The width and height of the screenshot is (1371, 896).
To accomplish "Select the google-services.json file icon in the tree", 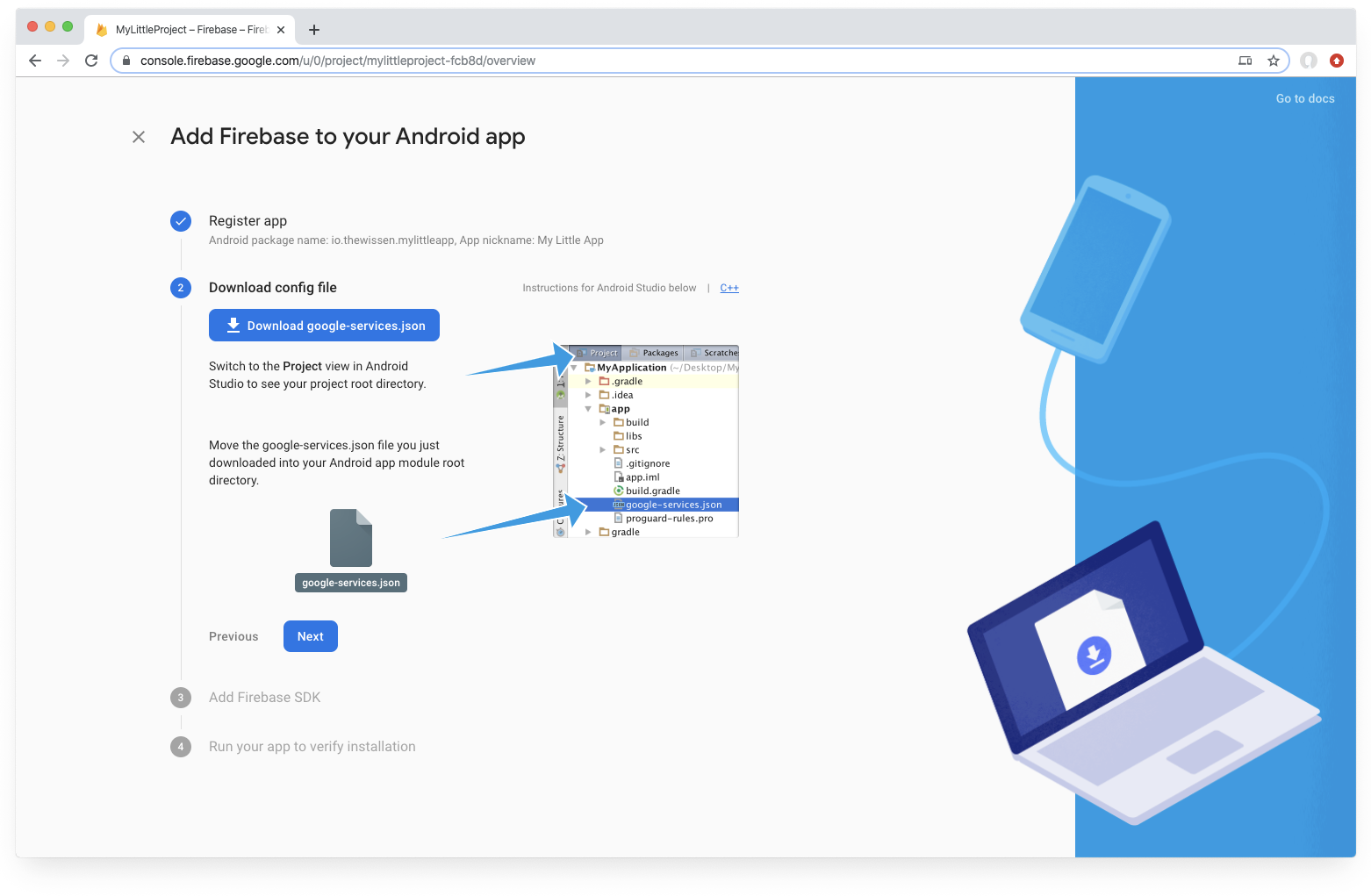I will tap(620, 505).
